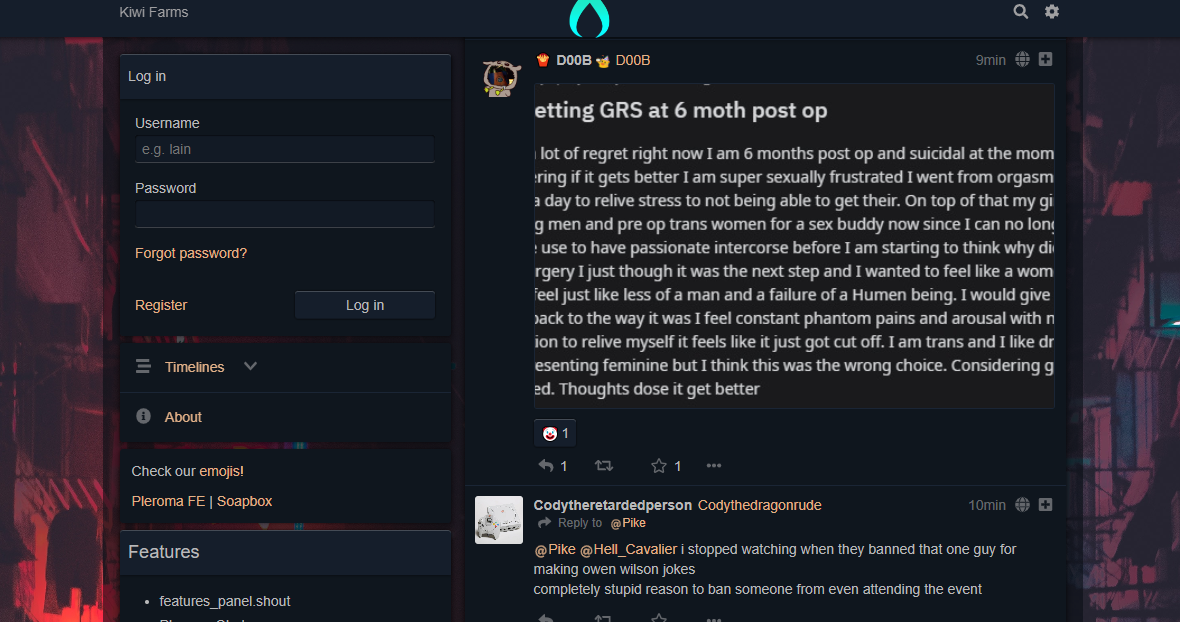This screenshot has width=1180, height=622.
Task: Toggle the clown emoji reaction
Action: [555, 433]
